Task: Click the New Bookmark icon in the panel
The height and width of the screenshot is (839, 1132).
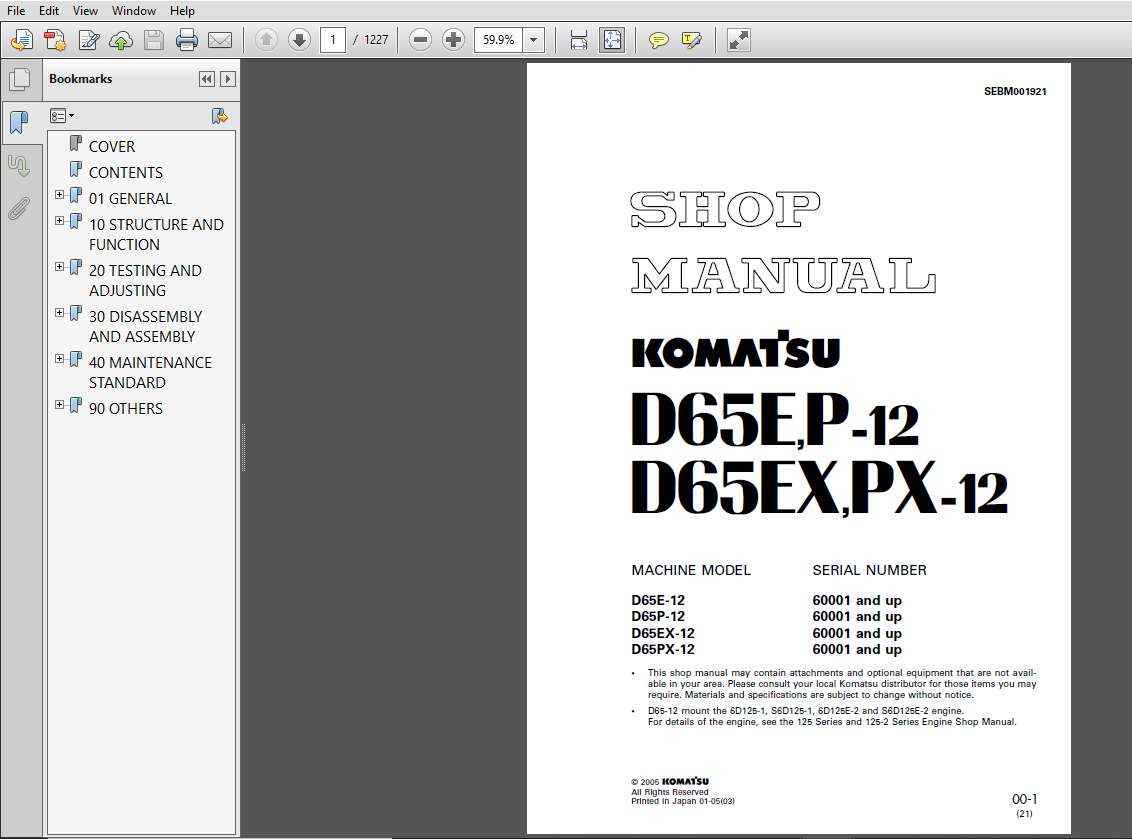Action: [219, 116]
